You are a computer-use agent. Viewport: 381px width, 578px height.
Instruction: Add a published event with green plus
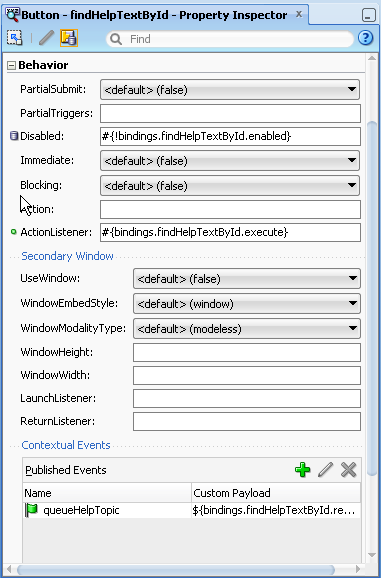[303, 470]
